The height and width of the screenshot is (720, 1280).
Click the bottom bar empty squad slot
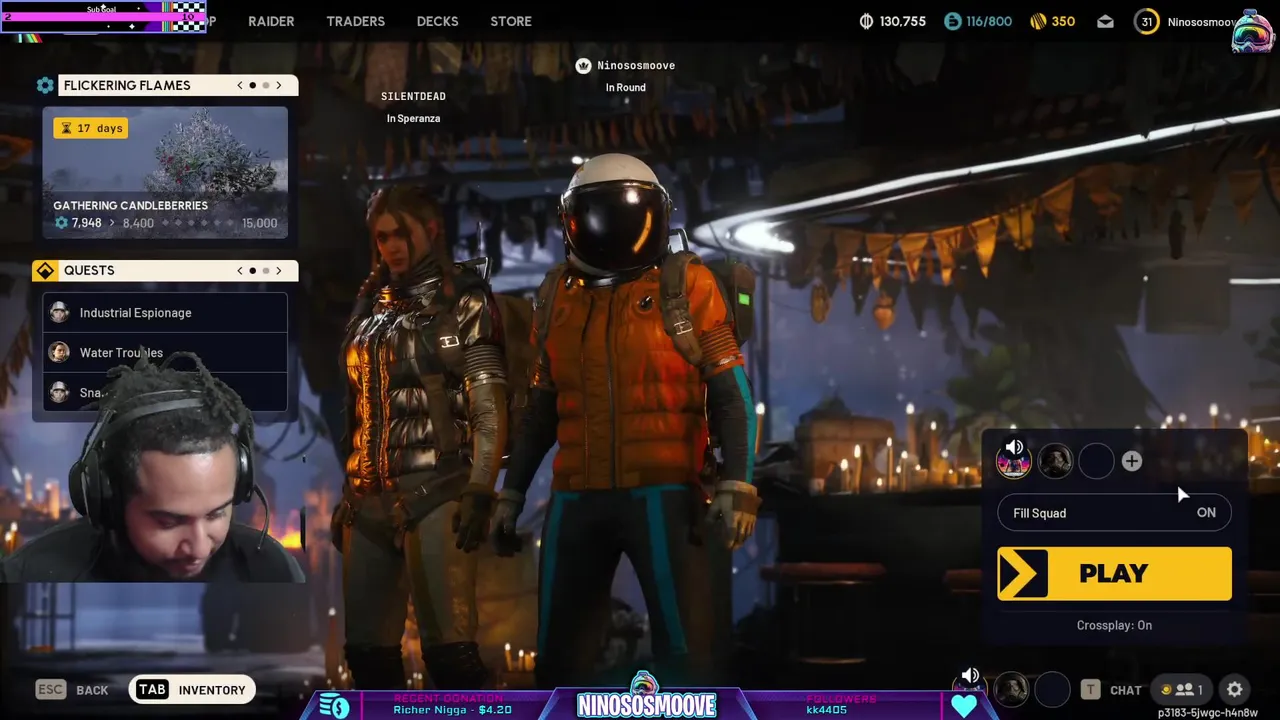click(1053, 689)
